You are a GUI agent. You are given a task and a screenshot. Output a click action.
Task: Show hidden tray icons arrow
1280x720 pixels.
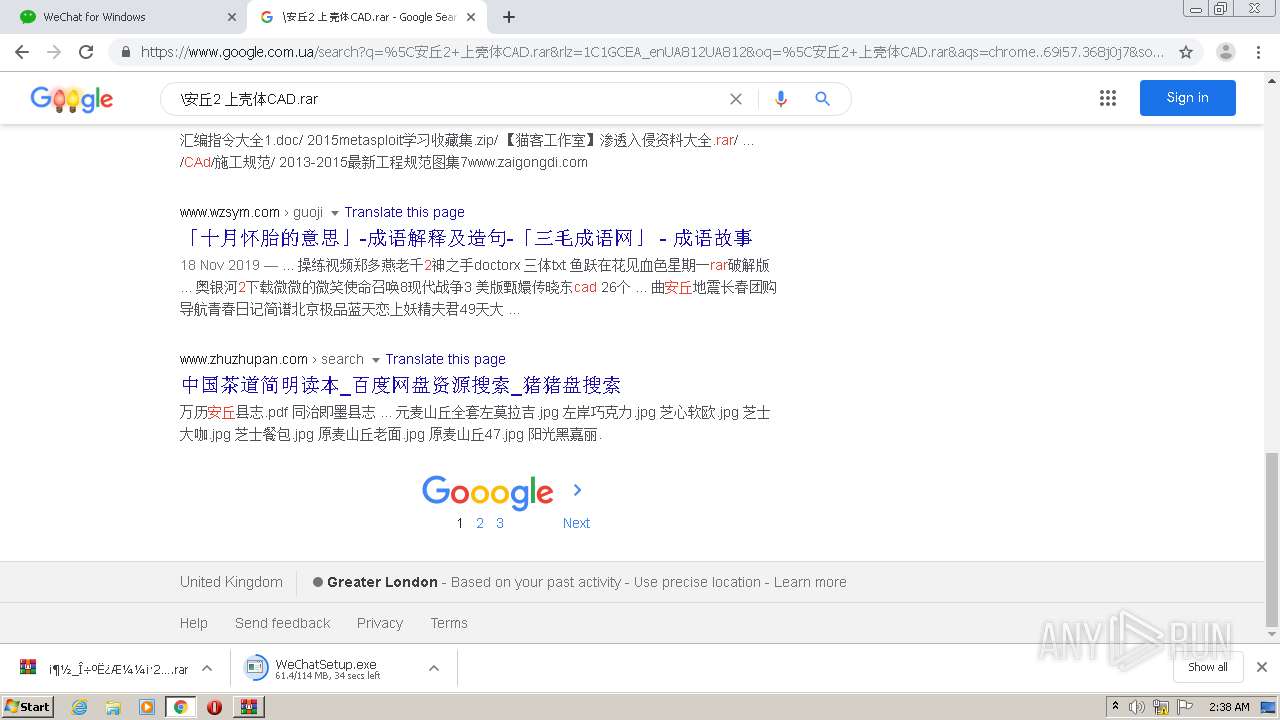click(1115, 707)
